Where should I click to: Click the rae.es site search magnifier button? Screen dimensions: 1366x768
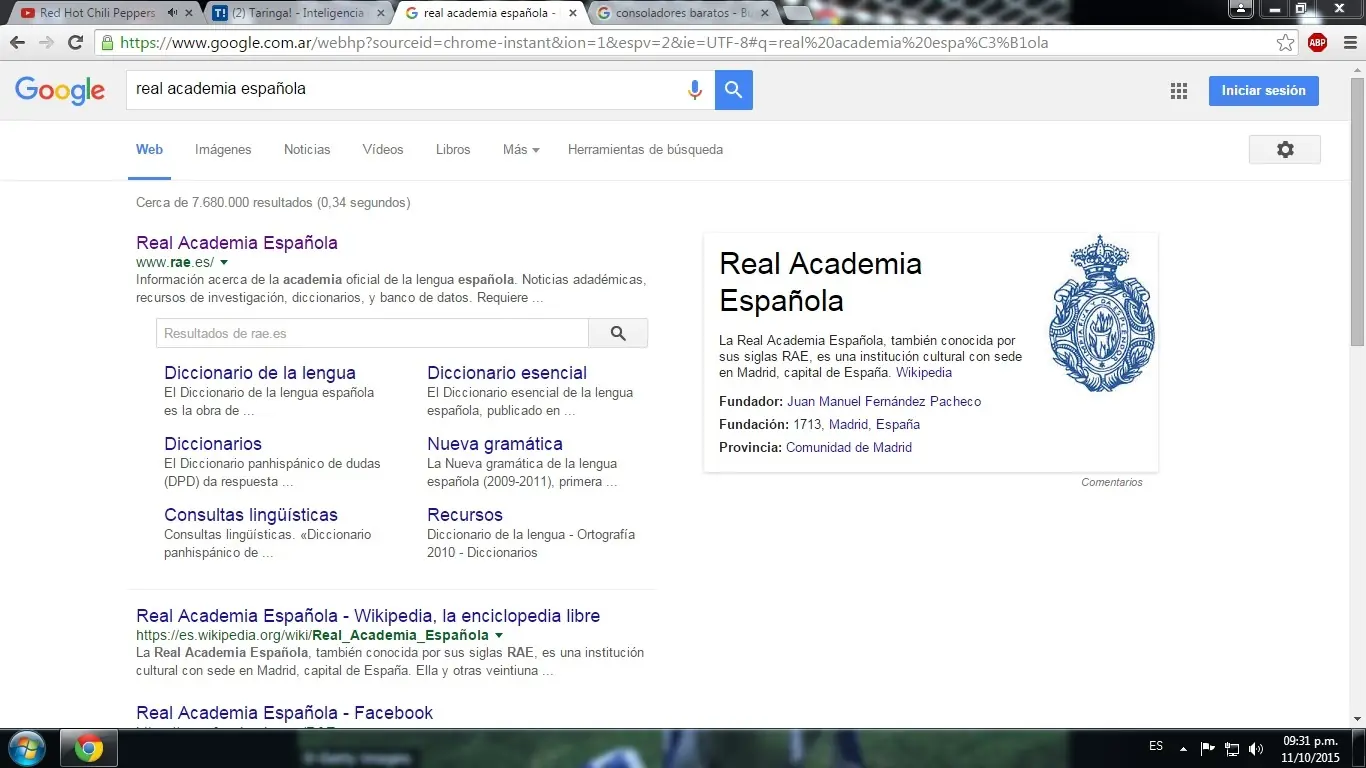[618, 333]
